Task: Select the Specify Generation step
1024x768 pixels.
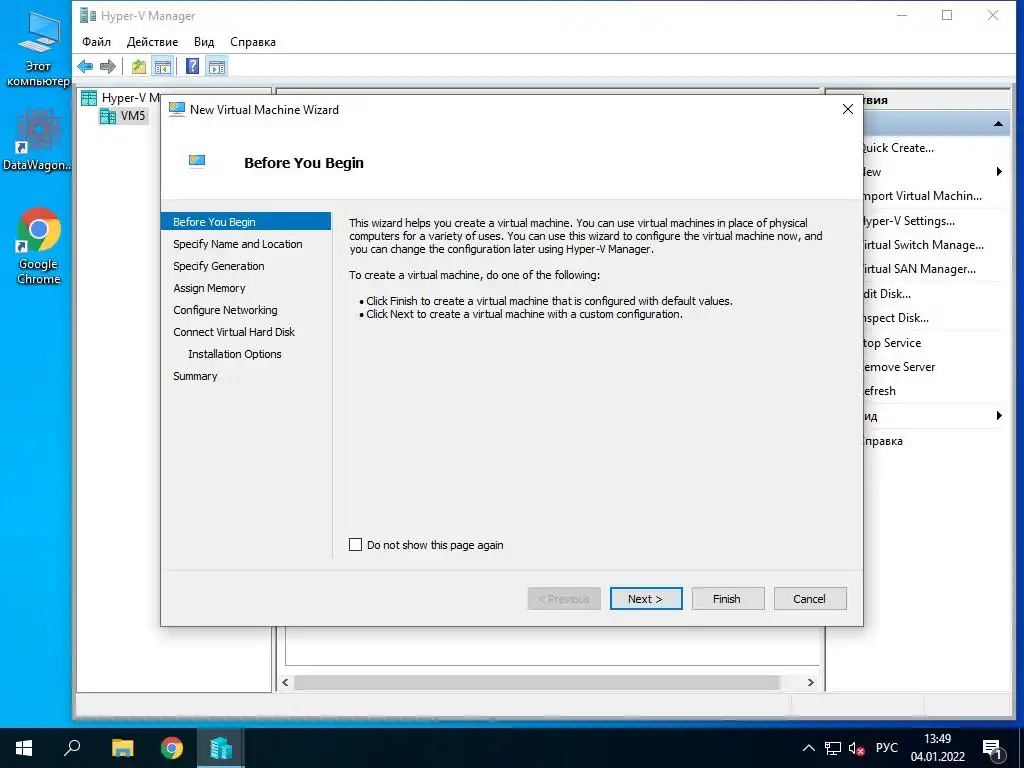Action: click(219, 266)
